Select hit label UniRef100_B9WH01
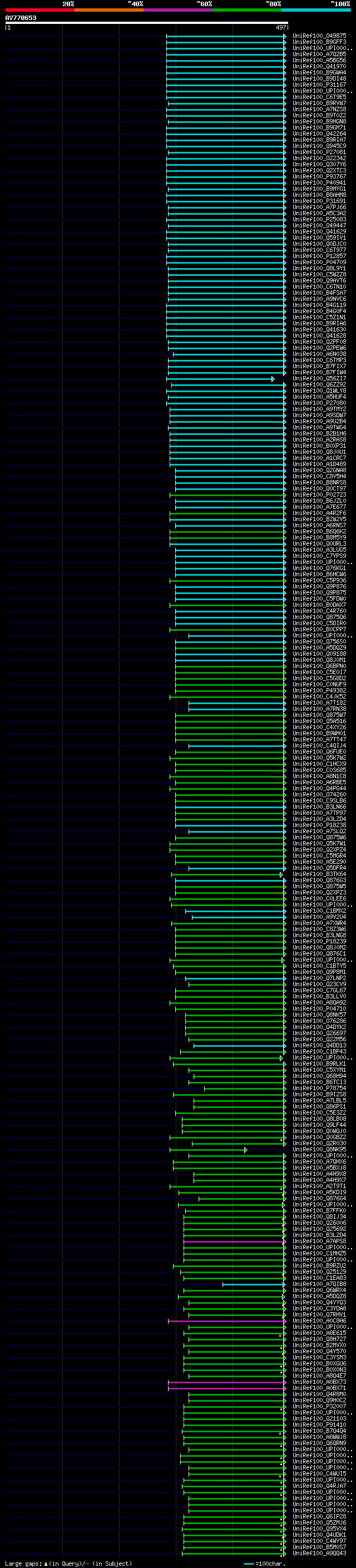 (x=319, y=734)
